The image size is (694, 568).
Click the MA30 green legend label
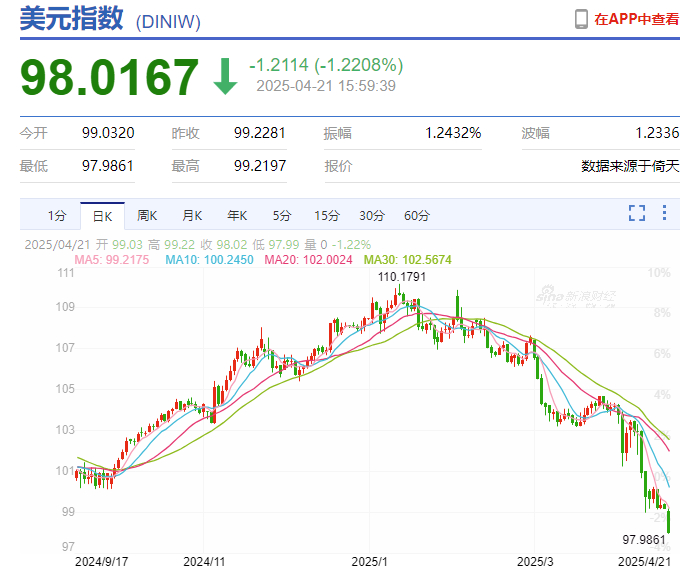click(408, 259)
